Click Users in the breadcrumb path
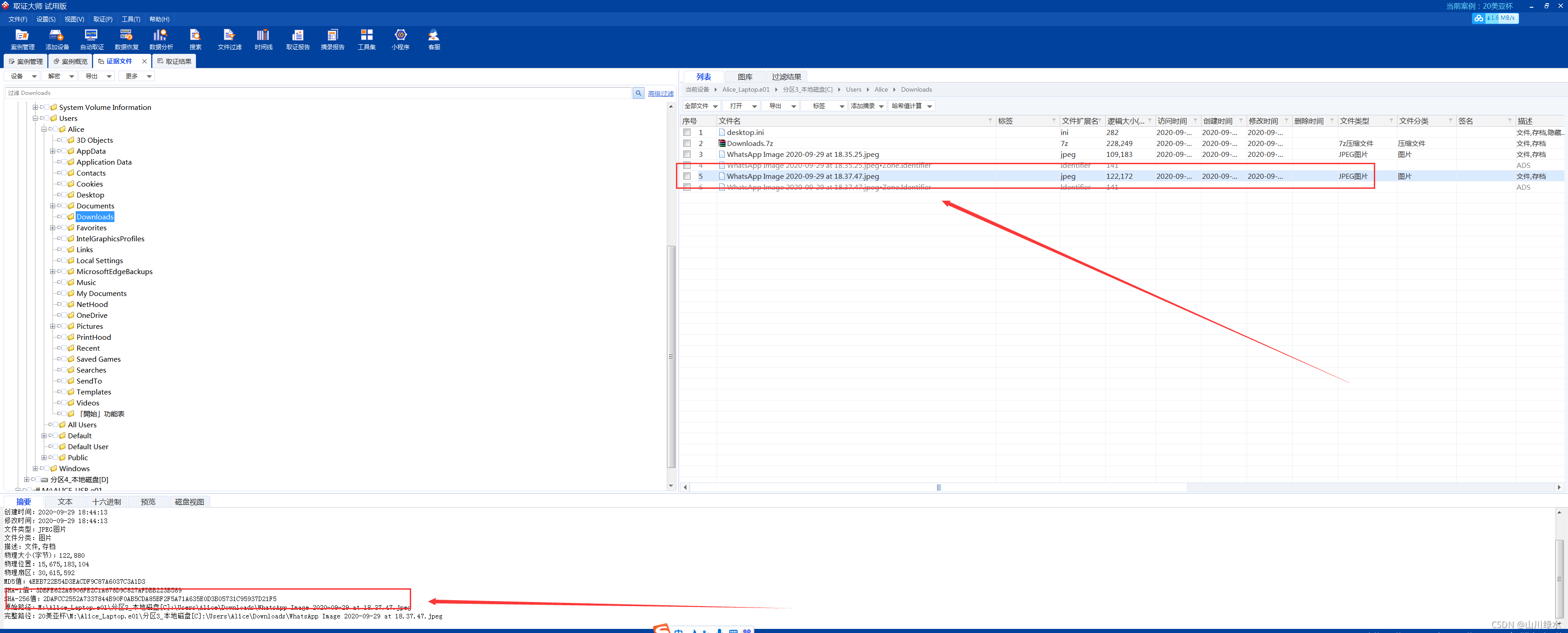Screen dimensions: 1568x633 click(853, 89)
